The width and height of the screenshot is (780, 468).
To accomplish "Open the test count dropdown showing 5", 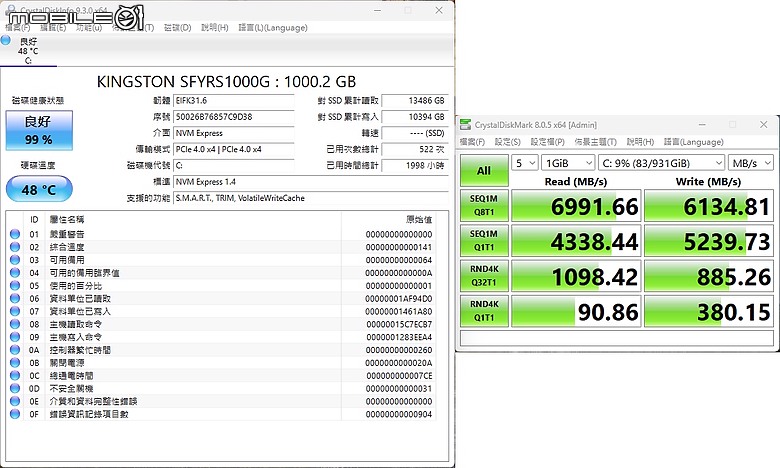I will (x=525, y=163).
